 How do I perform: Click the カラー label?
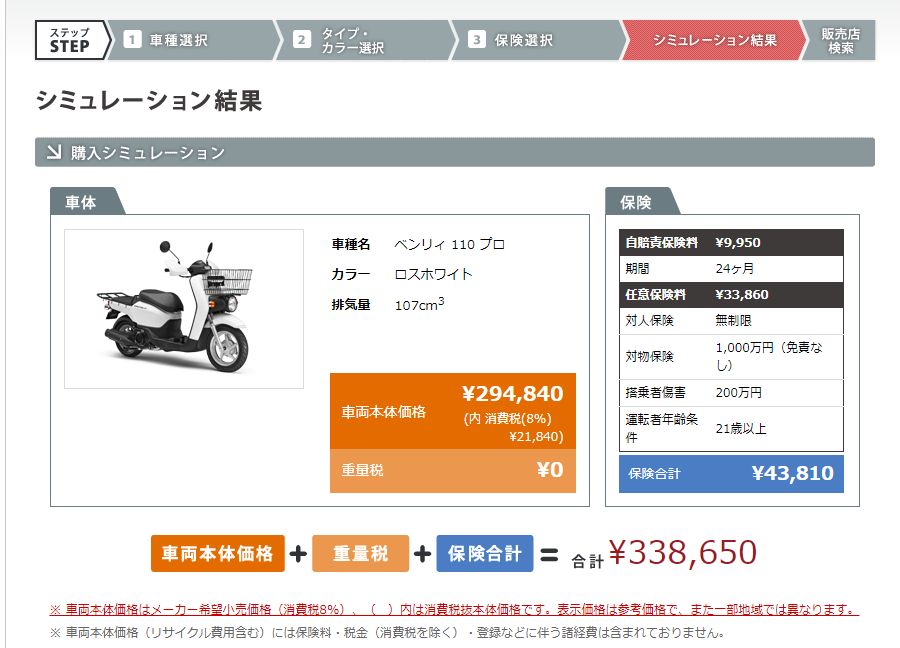coord(351,274)
